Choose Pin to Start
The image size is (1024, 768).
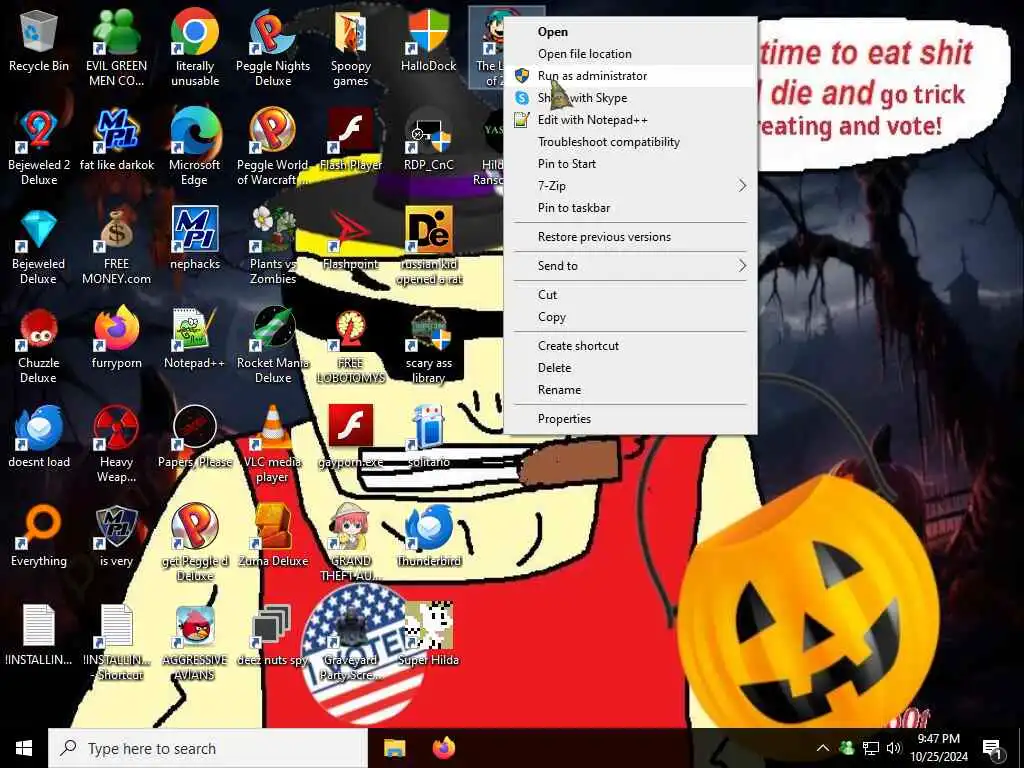[x=630, y=164]
